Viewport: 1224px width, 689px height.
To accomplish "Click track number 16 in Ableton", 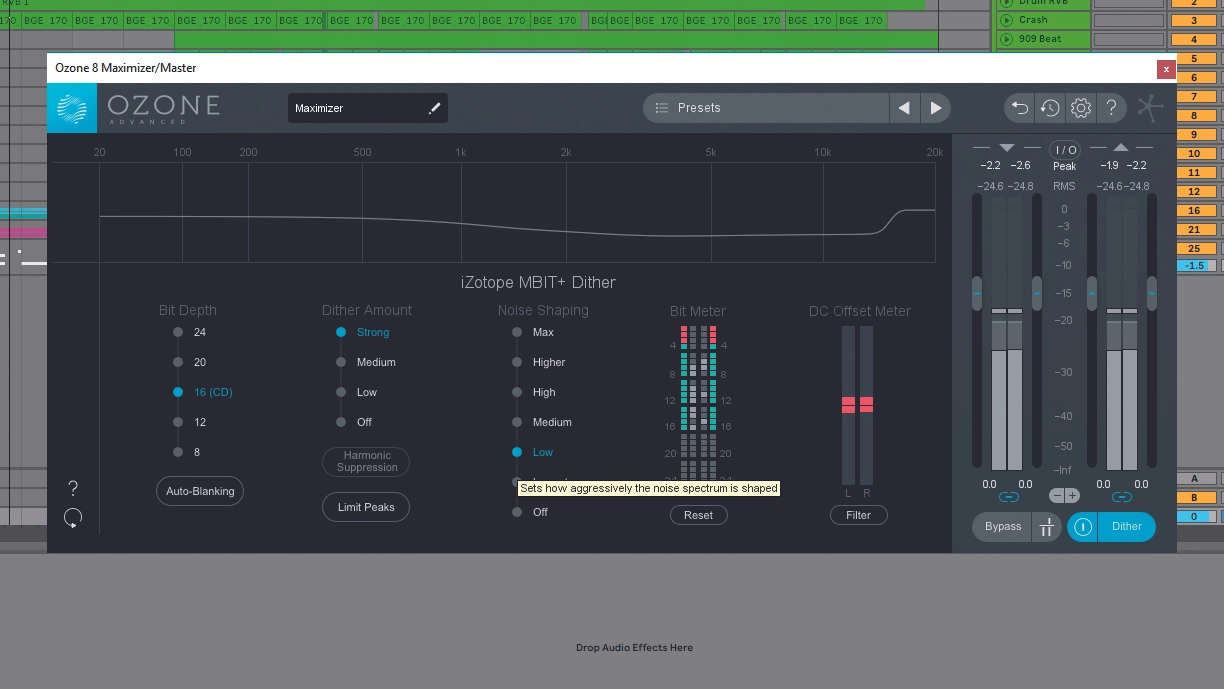I will point(1194,211).
